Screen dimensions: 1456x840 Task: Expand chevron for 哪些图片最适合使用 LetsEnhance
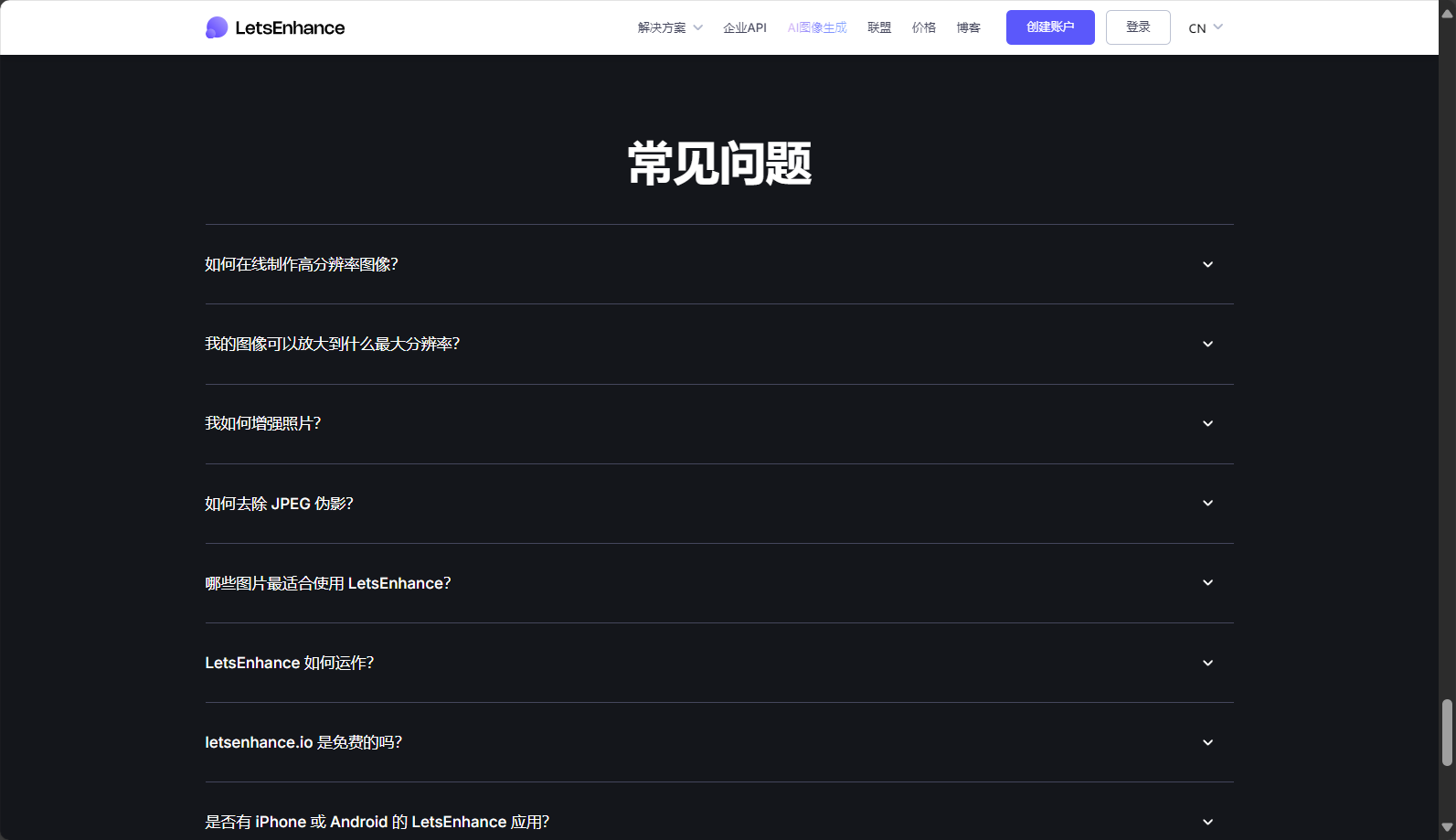[x=1207, y=583]
